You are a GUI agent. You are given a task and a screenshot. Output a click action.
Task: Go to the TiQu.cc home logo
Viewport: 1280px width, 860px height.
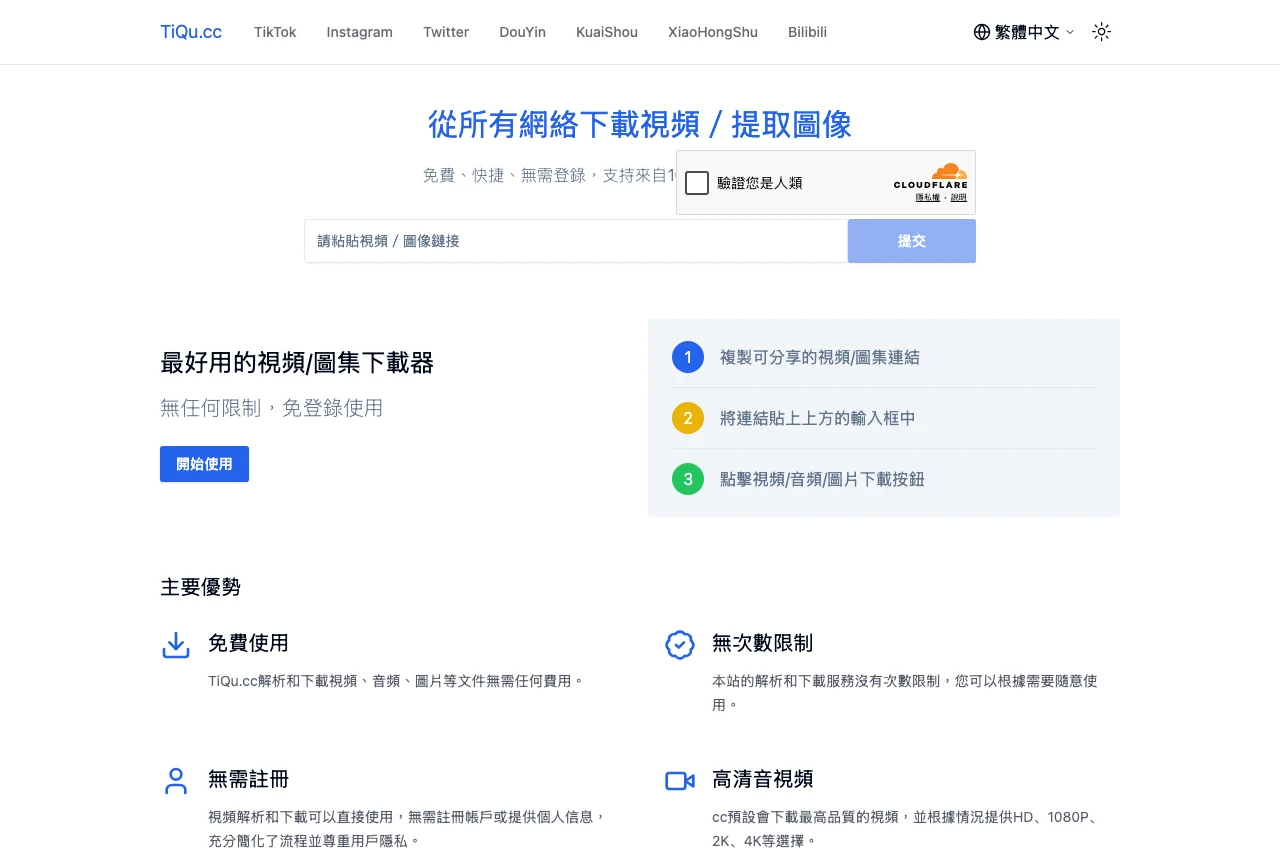(x=191, y=32)
